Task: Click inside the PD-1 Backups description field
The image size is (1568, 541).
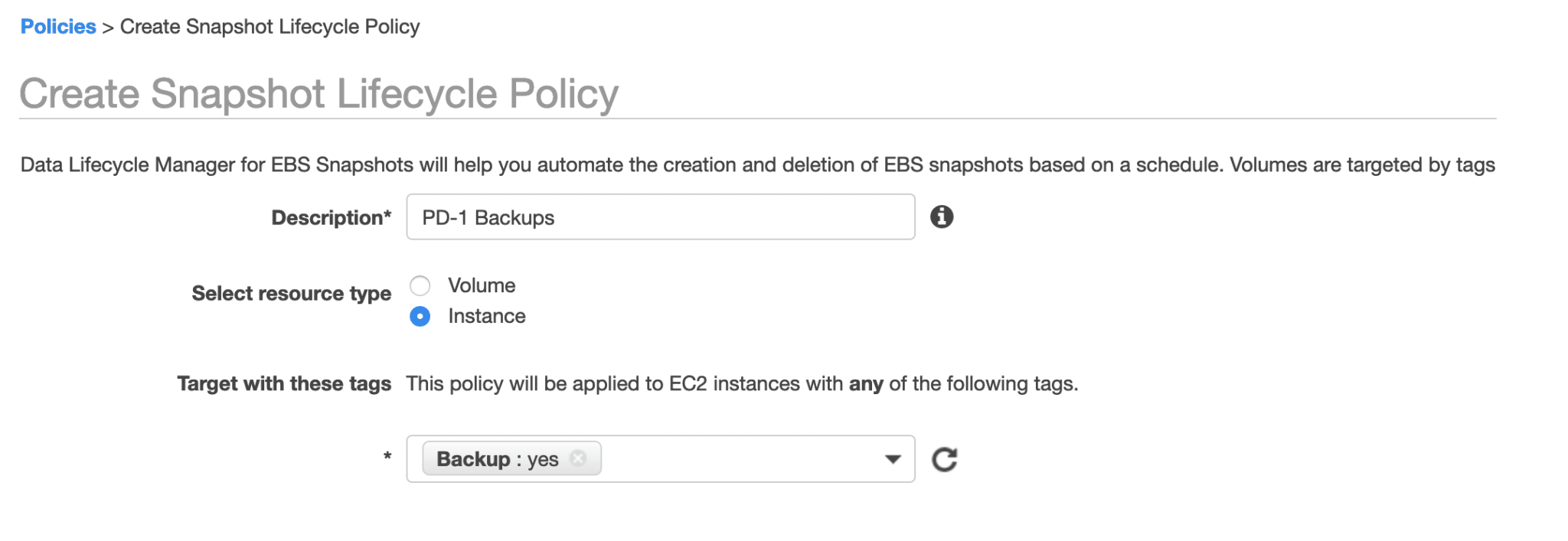Action: (658, 217)
